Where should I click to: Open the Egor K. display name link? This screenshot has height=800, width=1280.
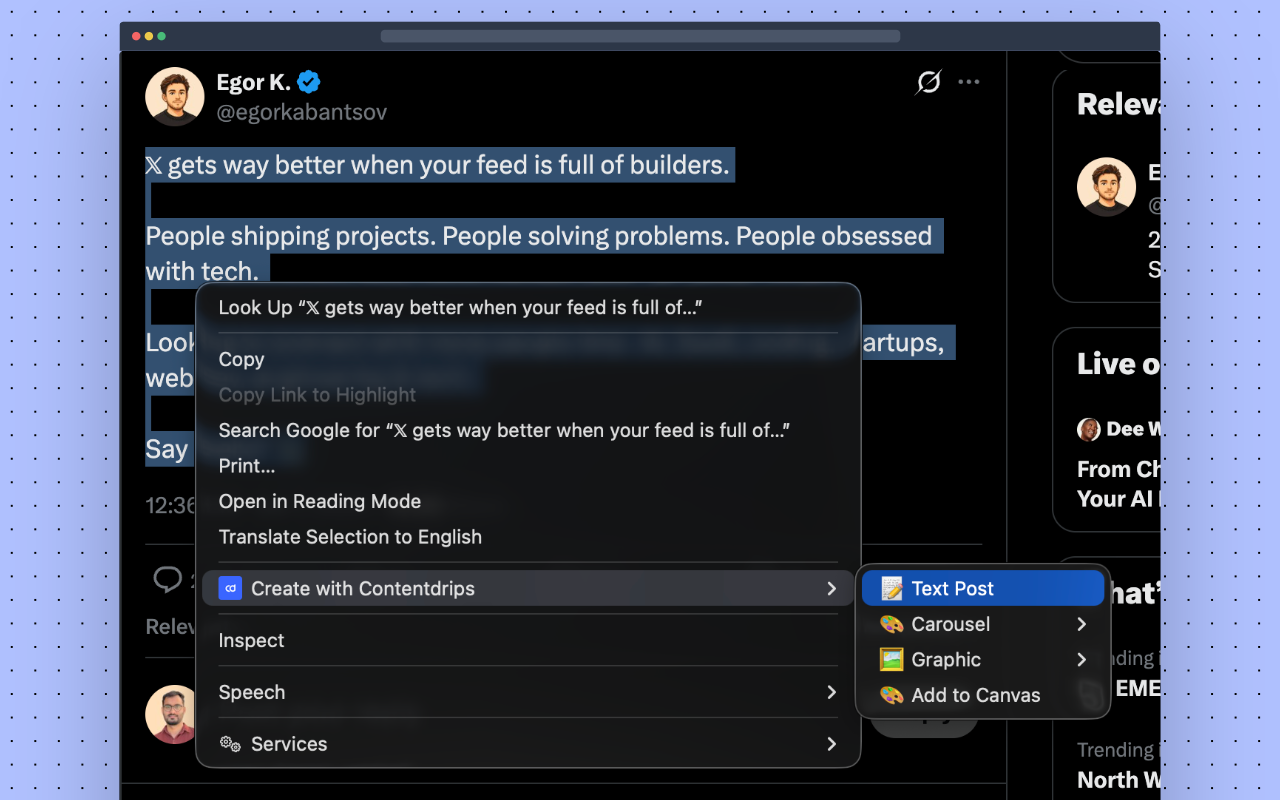(x=254, y=82)
